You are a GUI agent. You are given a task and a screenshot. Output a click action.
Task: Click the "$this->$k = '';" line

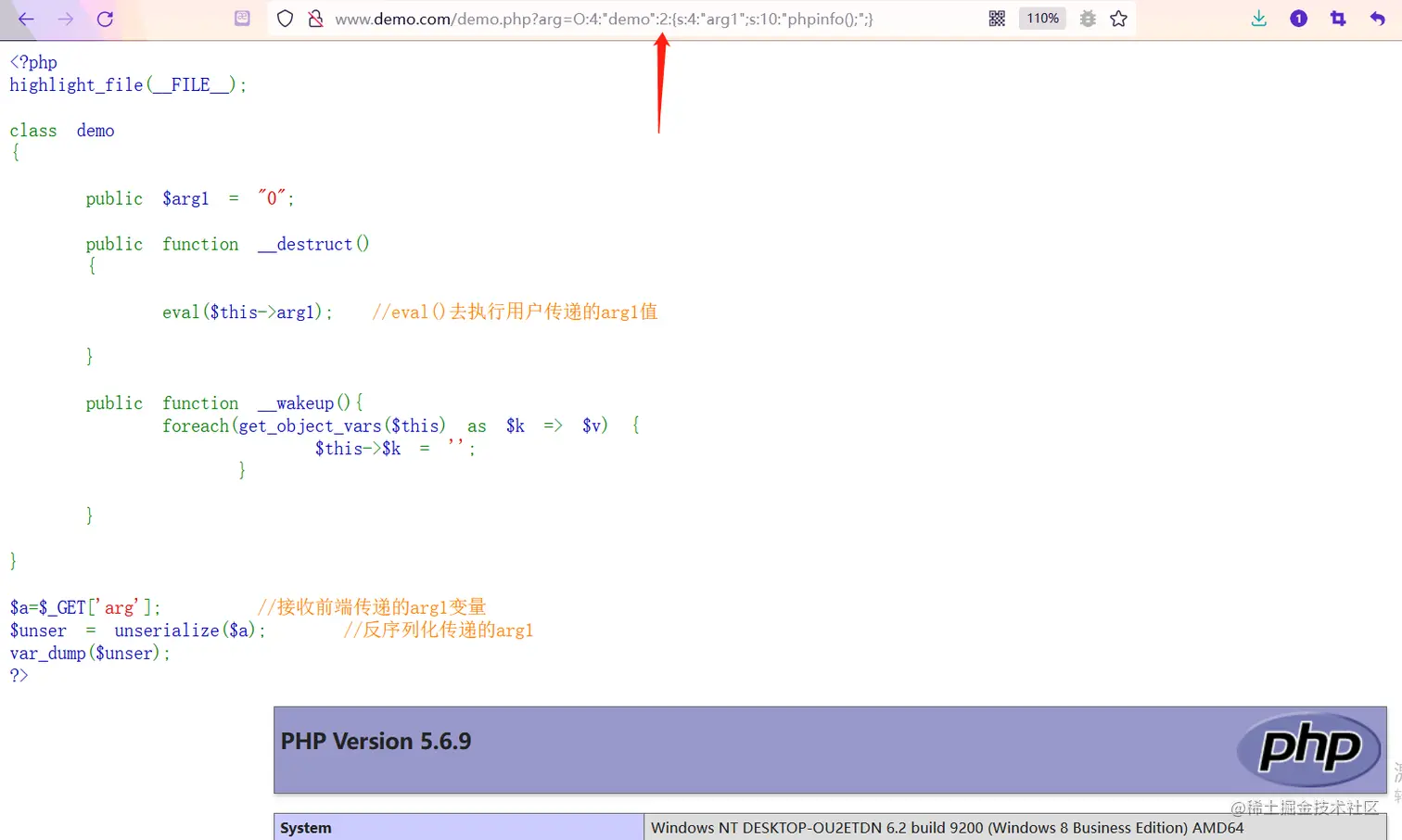click(x=395, y=449)
